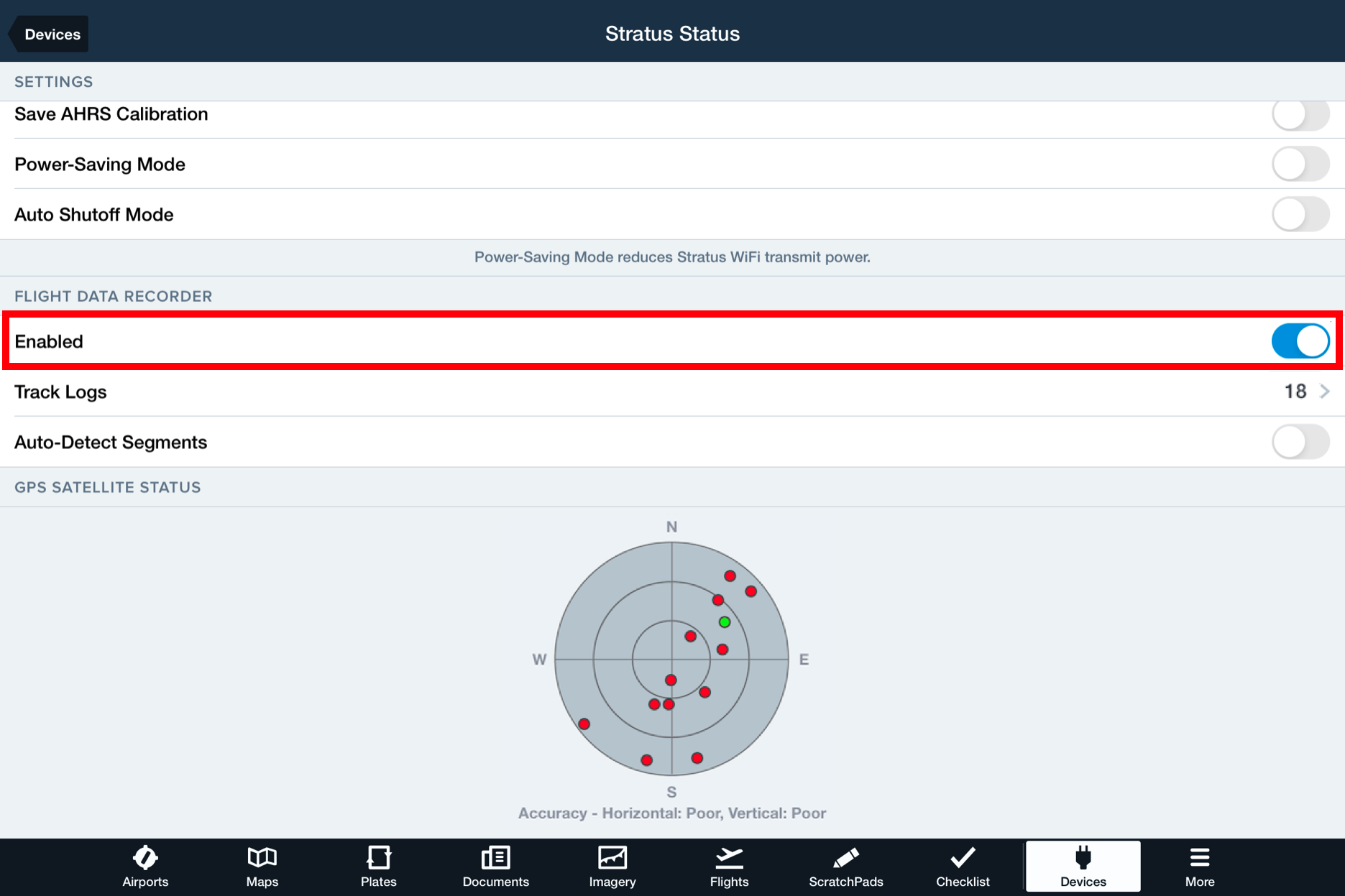Switch to the Devices tab
This screenshot has width=1345, height=896.
pos(1083,866)
